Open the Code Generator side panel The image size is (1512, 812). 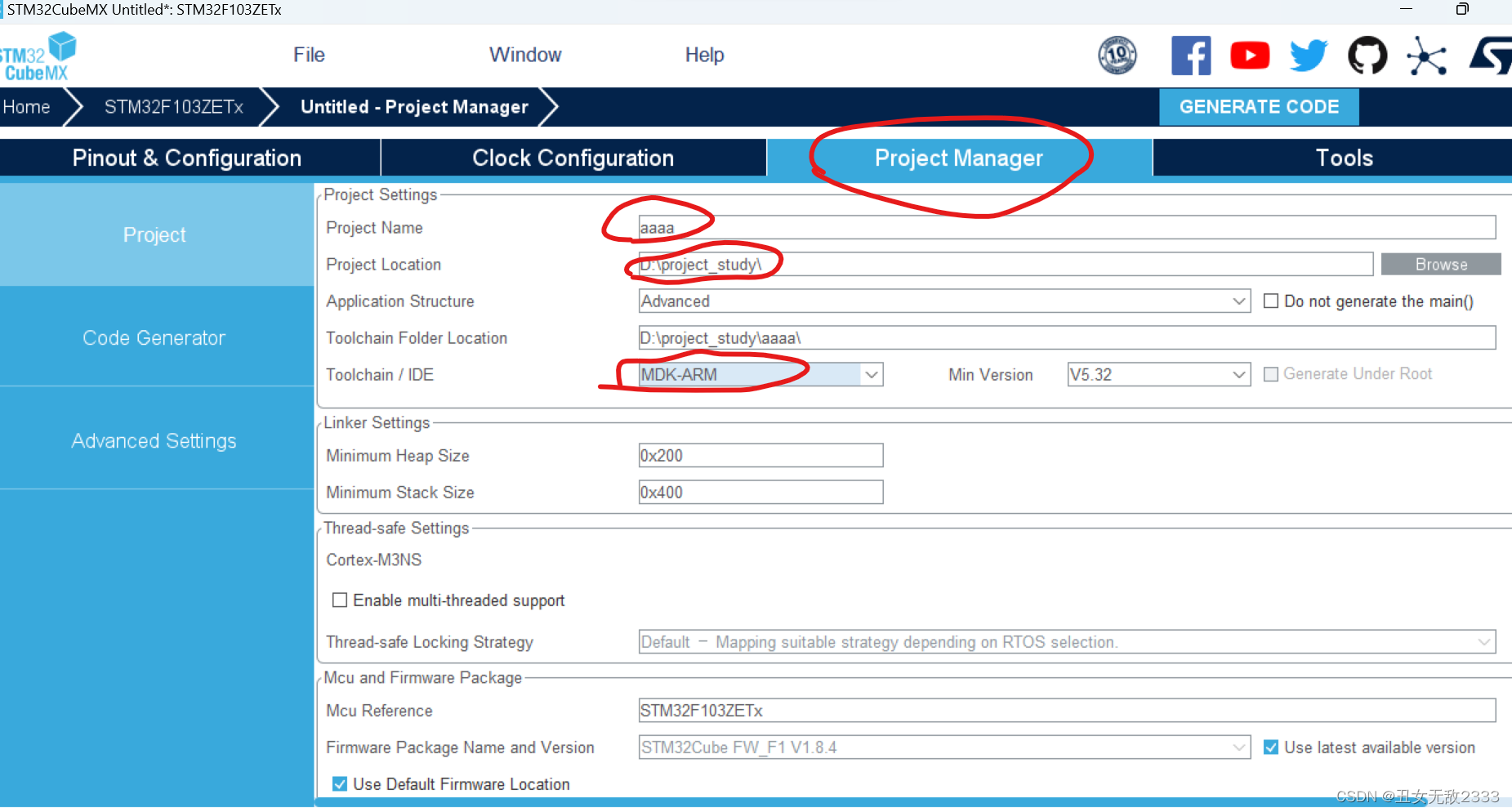[x=155, y=337]
